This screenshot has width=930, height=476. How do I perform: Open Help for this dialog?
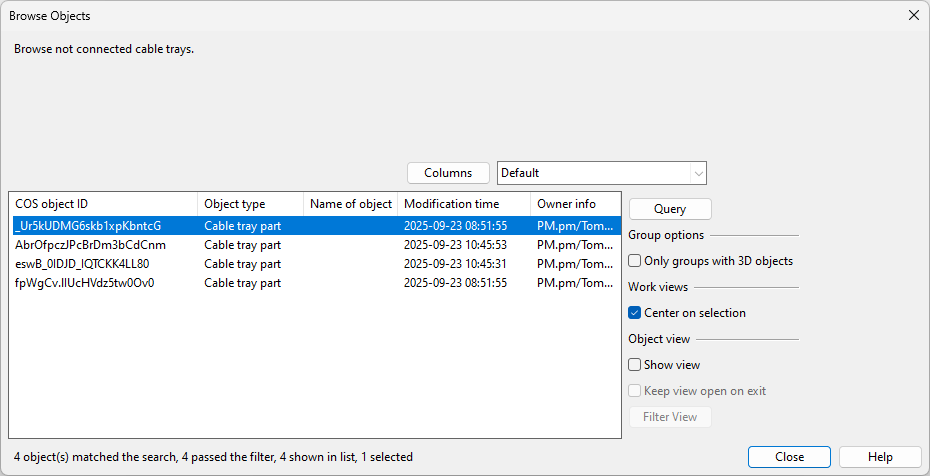pos(880,457)
